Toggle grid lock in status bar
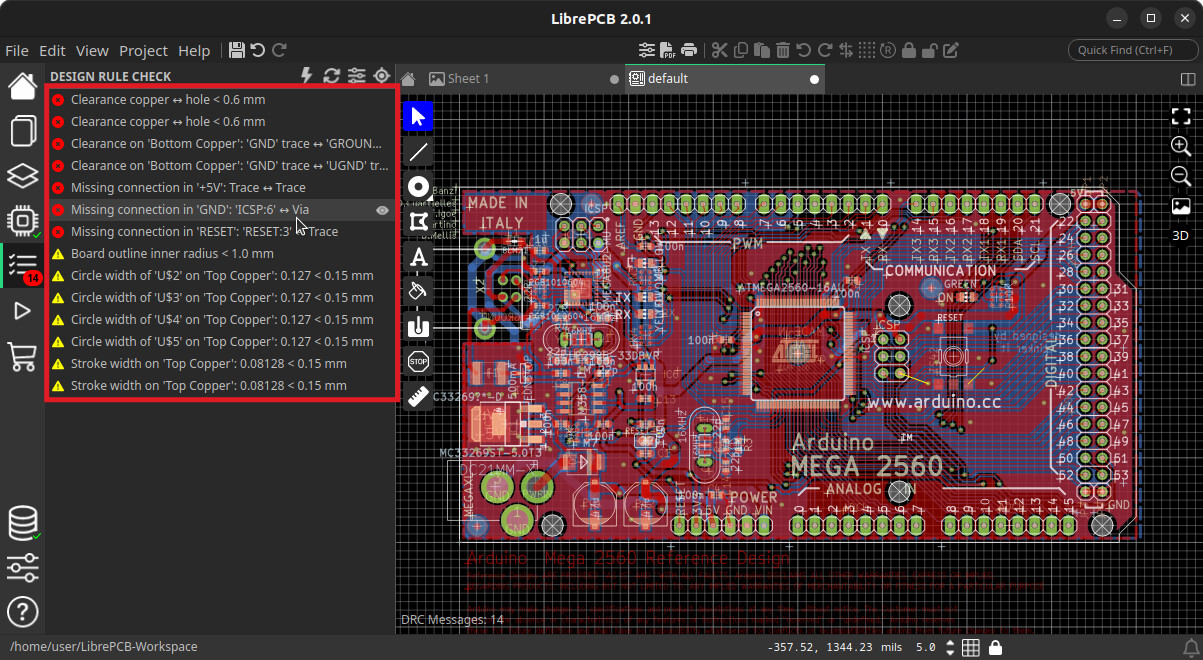The image size is (1203, 660). (995, 647)
